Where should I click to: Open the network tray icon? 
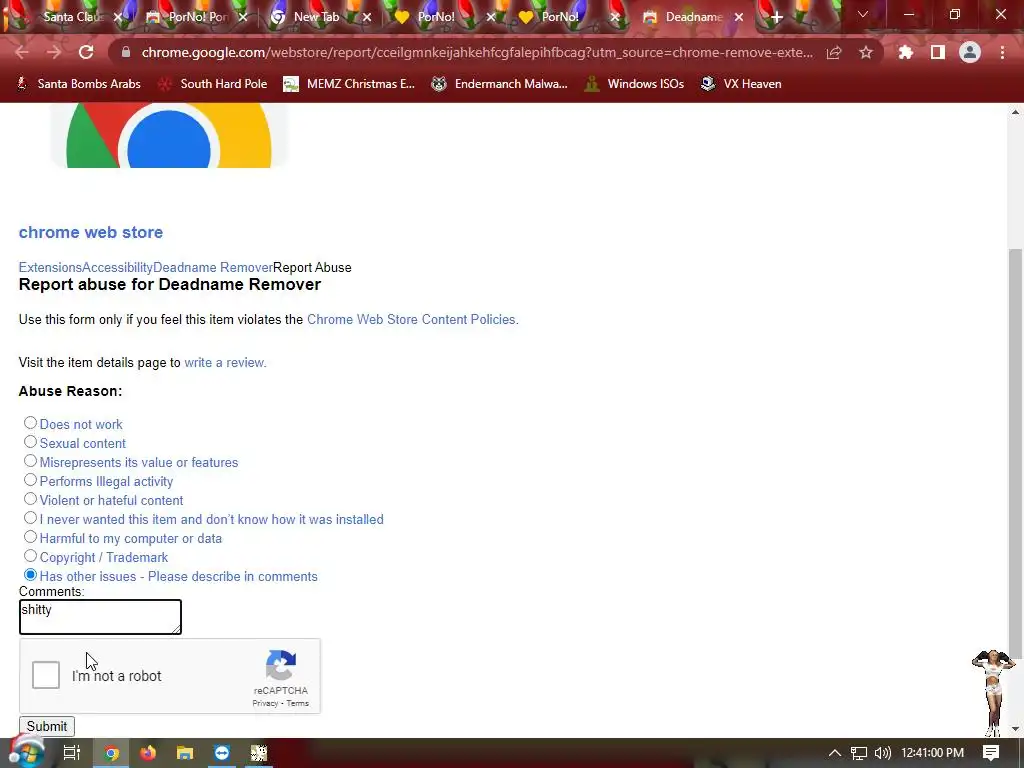click(858, 753)
